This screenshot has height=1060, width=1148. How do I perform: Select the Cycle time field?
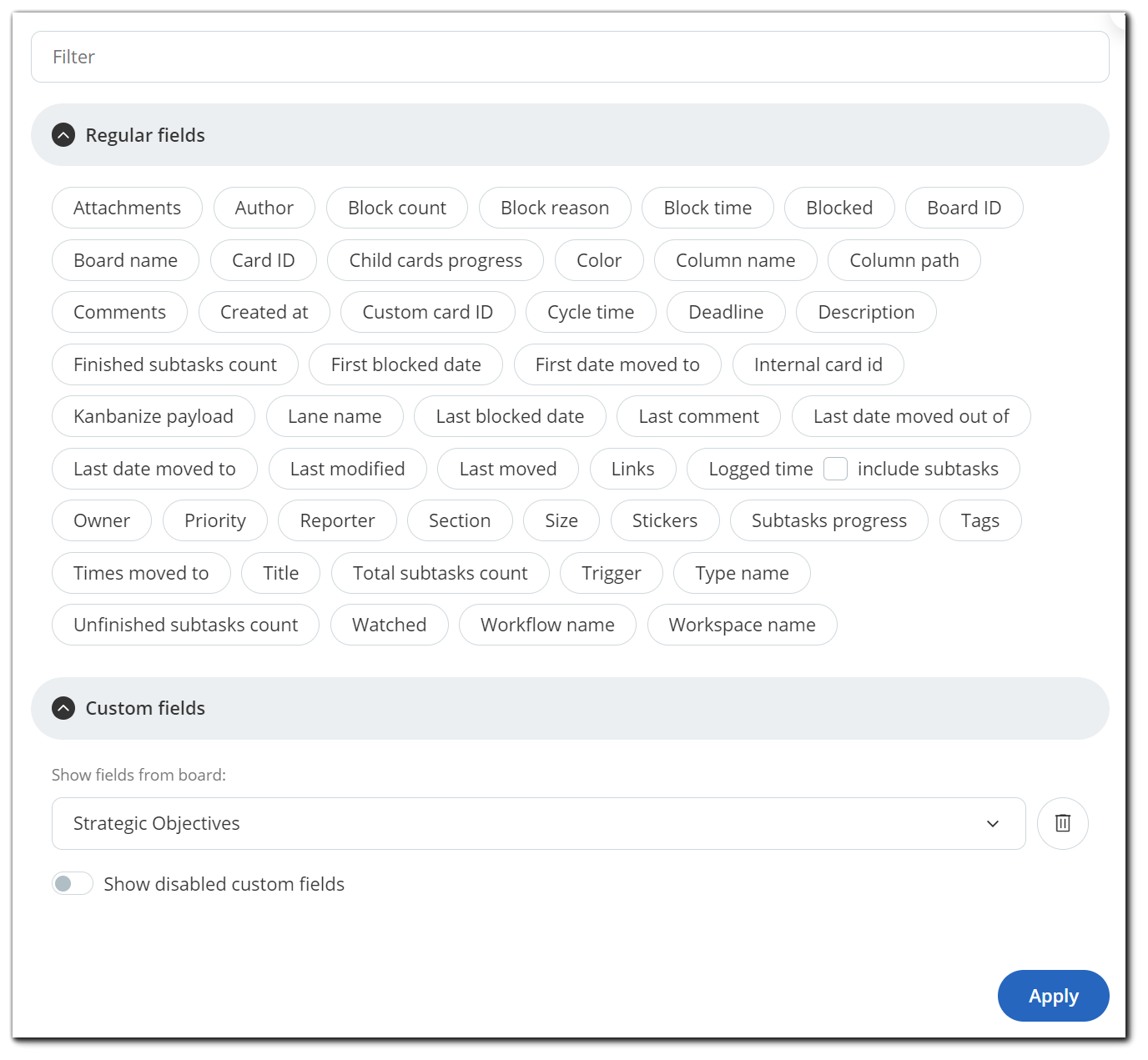pos(591,312)
